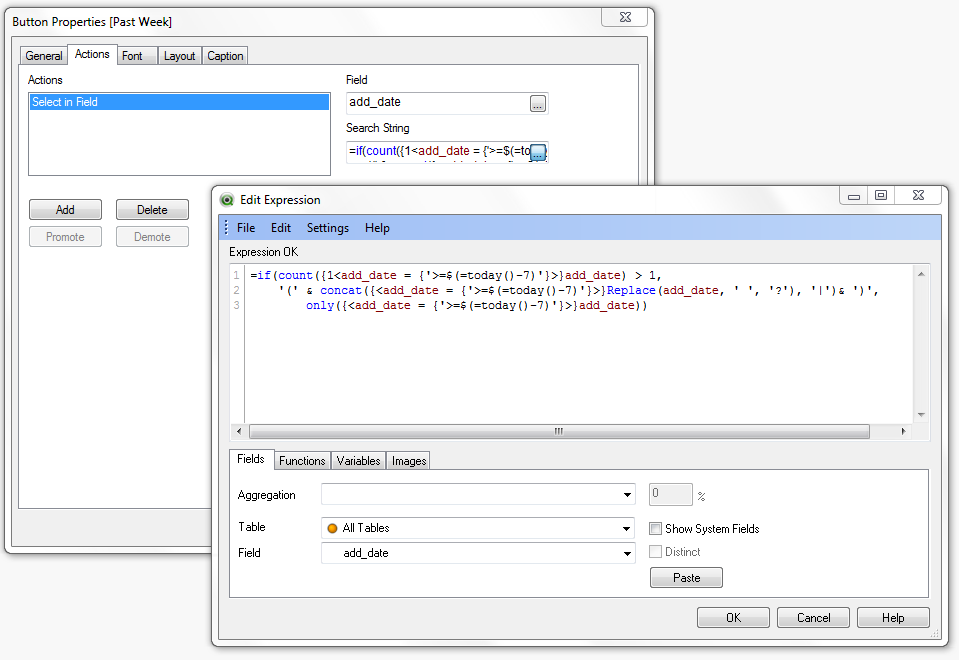Enable Show System Fields checkbox

pyautogui.click(x=656, y=528)
